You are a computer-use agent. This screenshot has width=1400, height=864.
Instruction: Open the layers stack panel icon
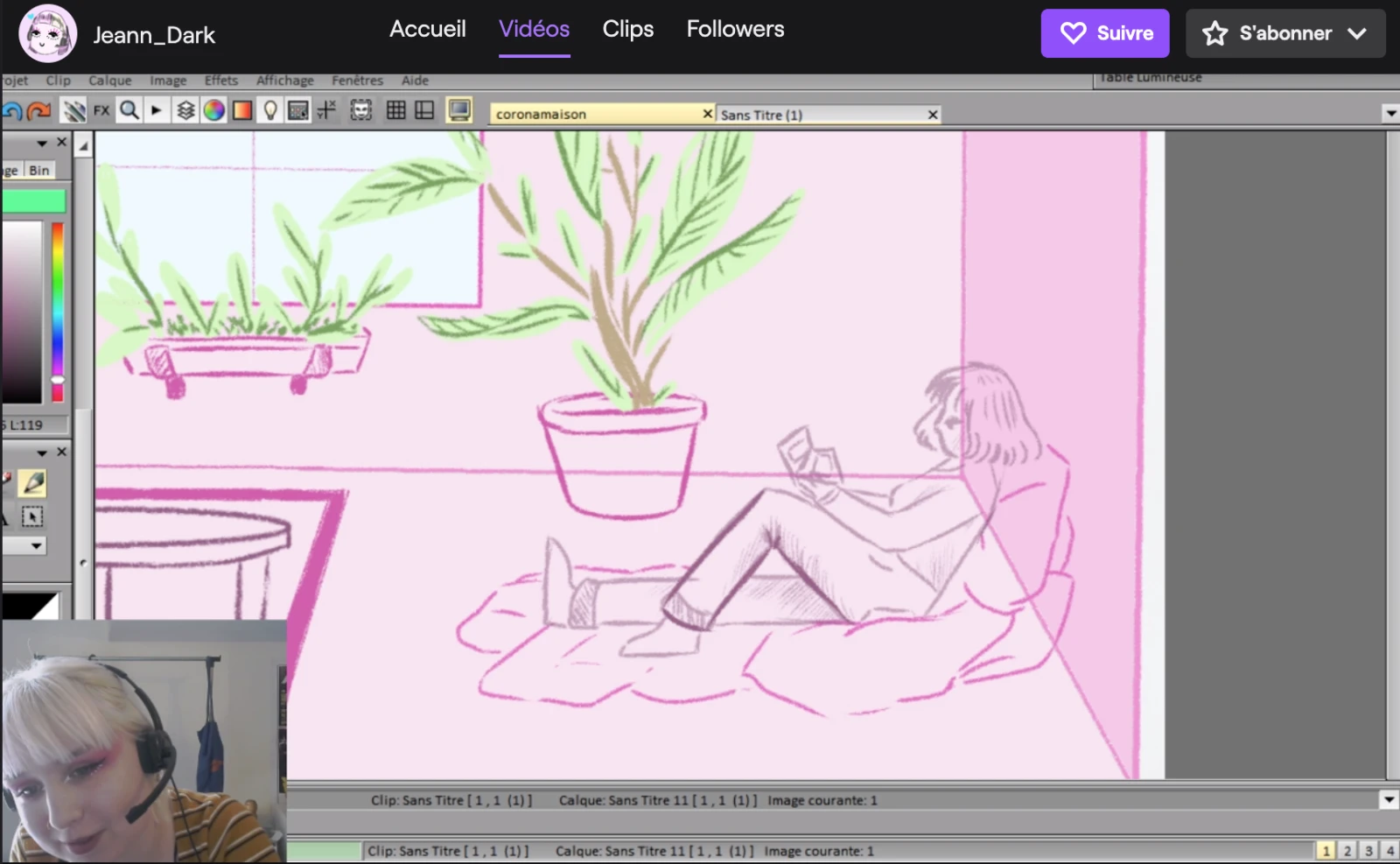[x=185, y=111]
